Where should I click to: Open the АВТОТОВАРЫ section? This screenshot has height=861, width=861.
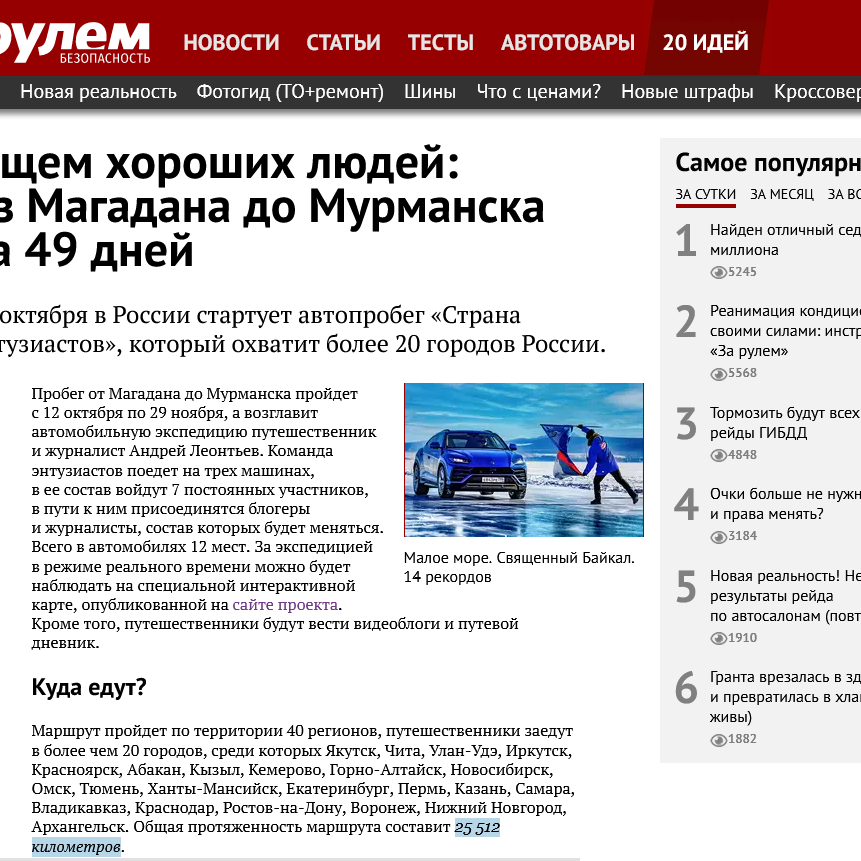tap(567, 42)
